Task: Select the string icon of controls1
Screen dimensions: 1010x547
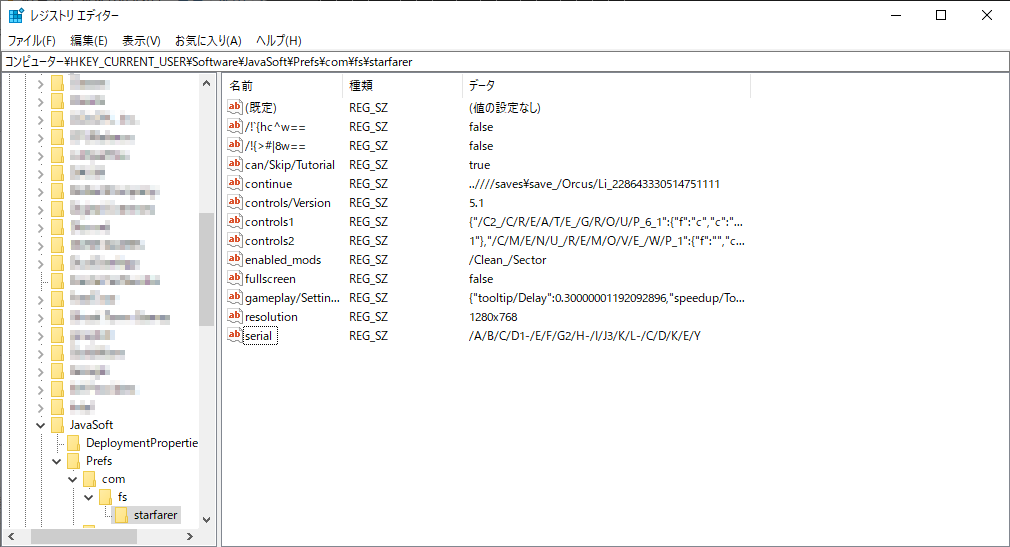Action: [x=234, y=221]
